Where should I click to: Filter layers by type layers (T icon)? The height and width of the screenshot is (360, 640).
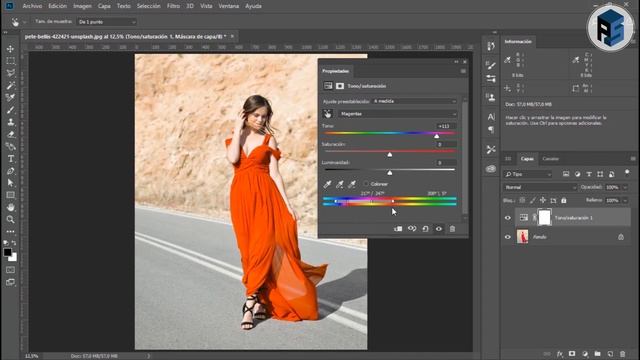click(x=589, y=174)
